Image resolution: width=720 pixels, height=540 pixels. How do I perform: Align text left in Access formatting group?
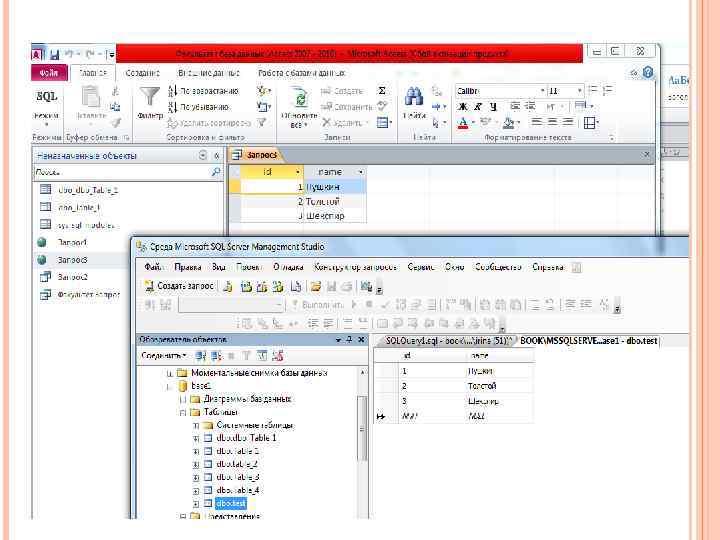point(536,122)
